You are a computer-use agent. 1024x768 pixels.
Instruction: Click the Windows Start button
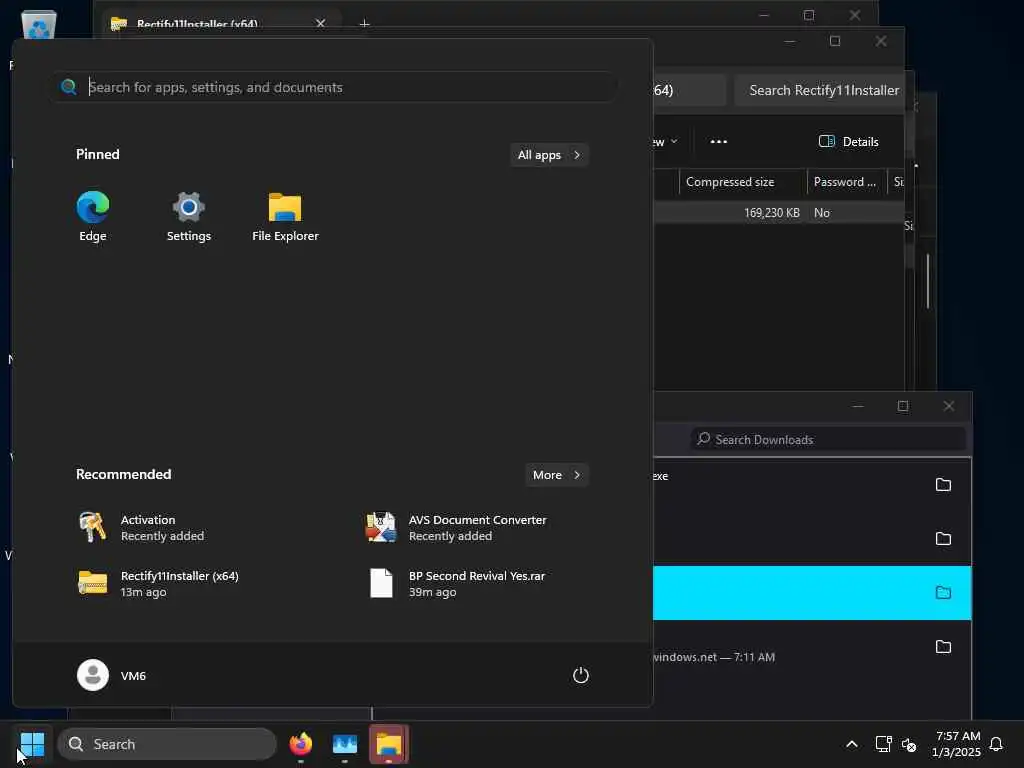click(32, 744)
